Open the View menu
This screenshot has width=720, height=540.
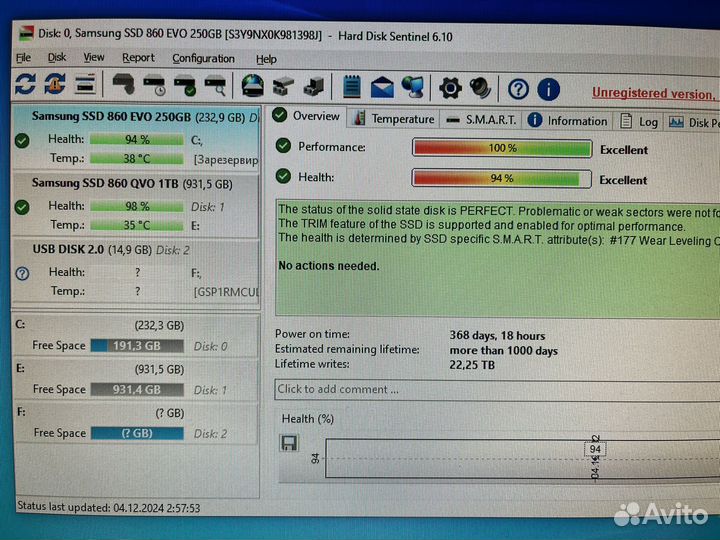click(94, 57)
